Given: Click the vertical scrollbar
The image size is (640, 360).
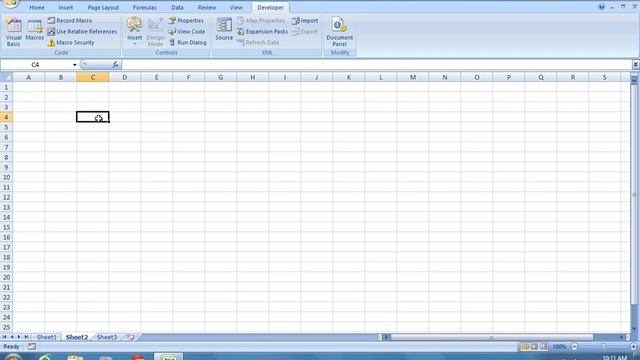Looking at the screenshot, I should pyautogui.click(x=634, y=194).
